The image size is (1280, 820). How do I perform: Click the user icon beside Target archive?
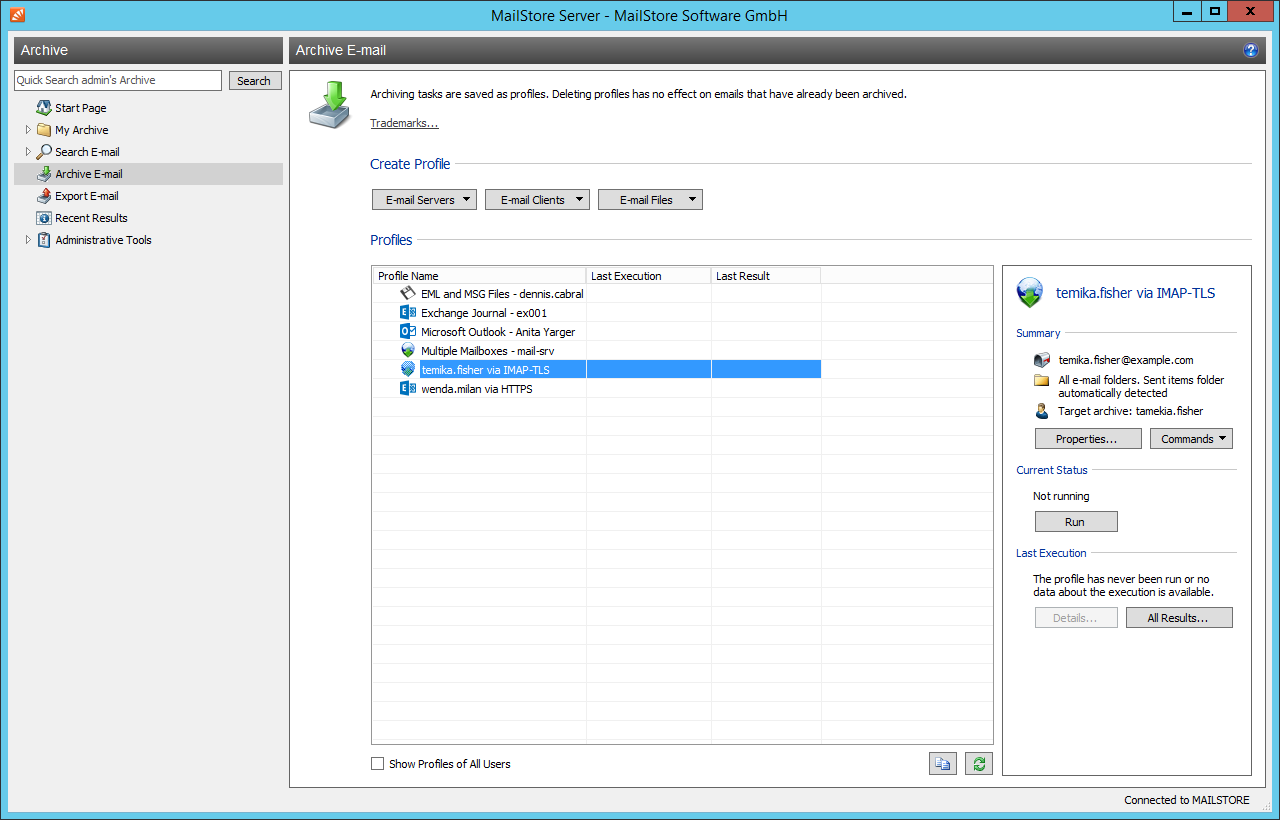[x=1042, y=411]
